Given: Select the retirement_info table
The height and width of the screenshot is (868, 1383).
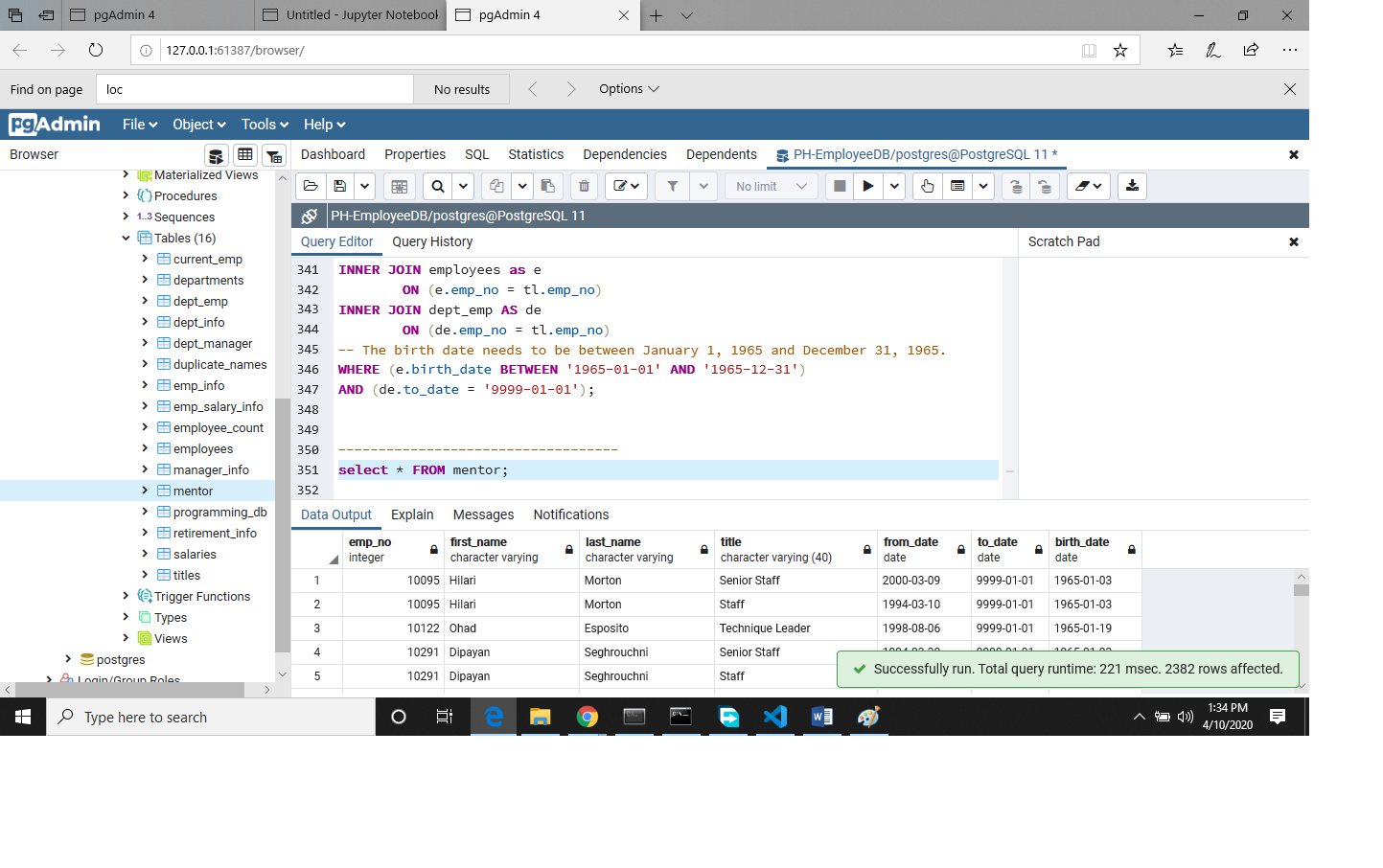Looking at the screenshot, I should pos(215,533).
